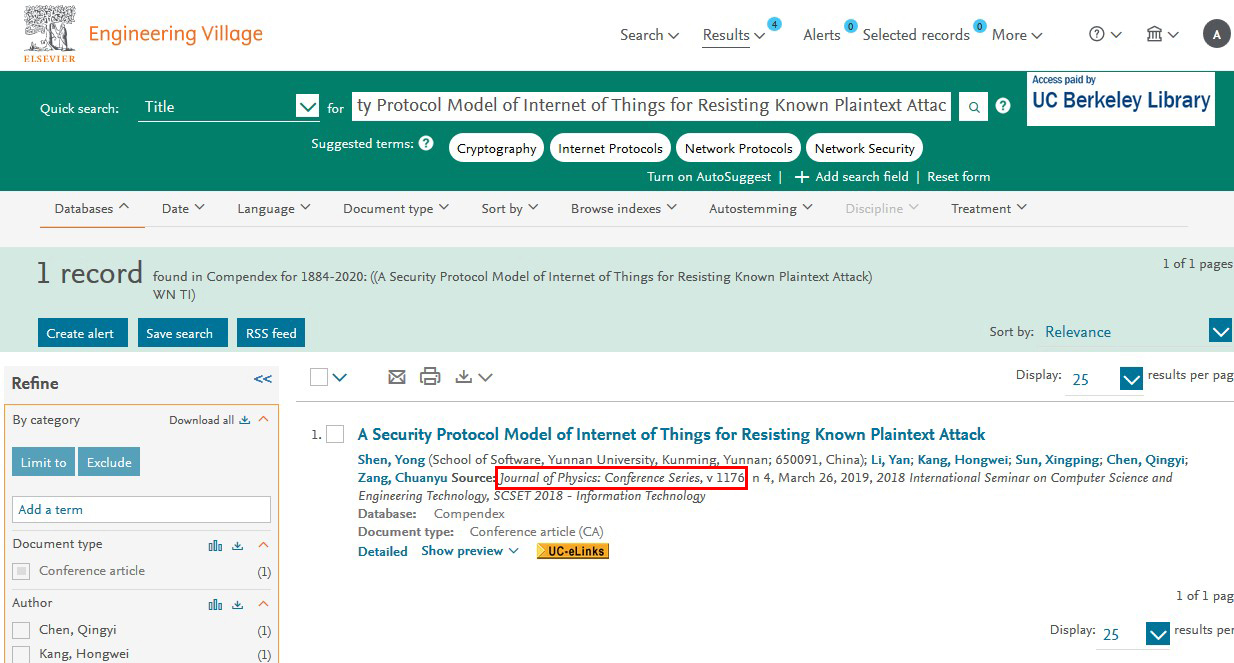
Task: Click the UC Berkeley Library banner
Action: (x=1121, y=98)
